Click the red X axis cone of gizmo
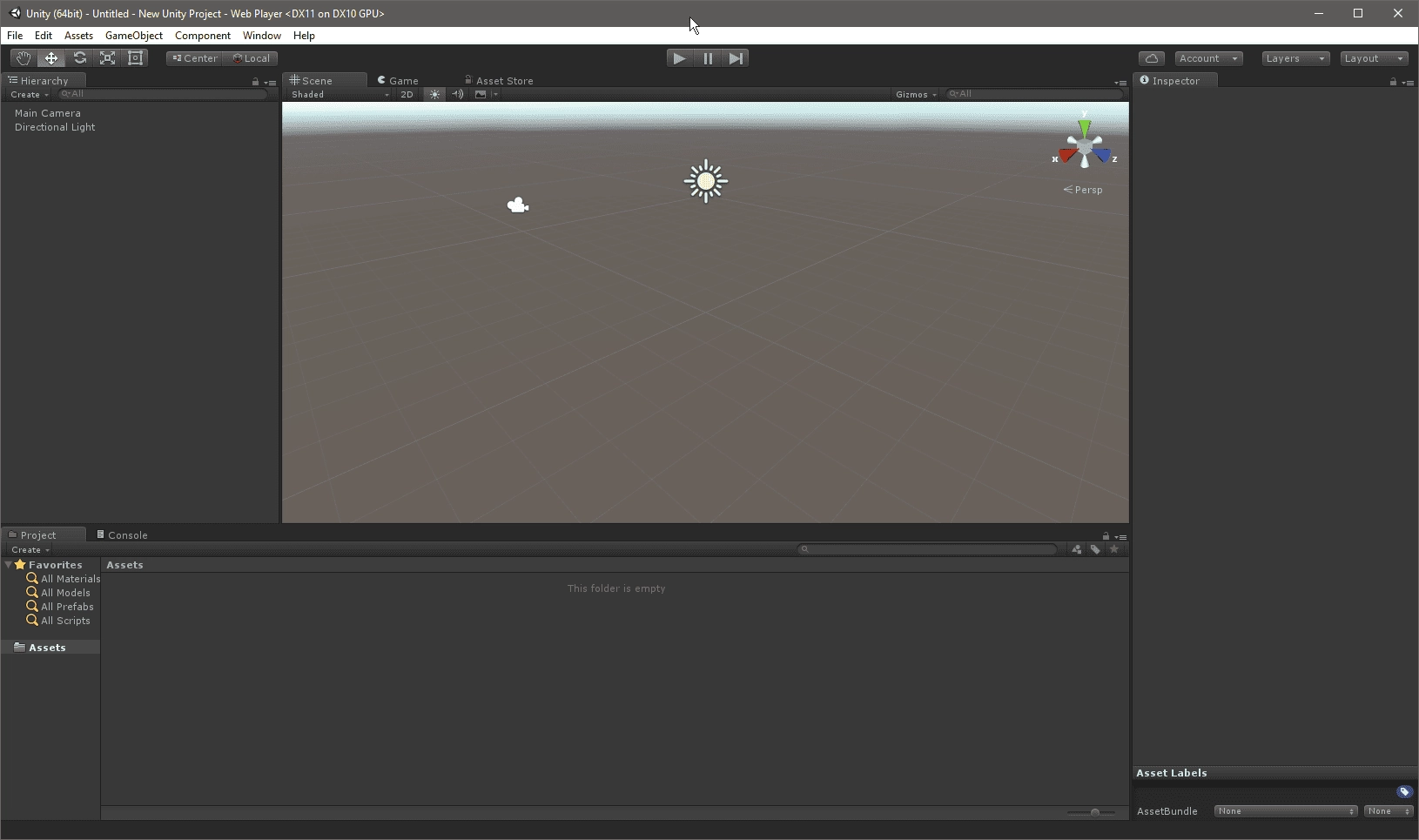The width and height of the screenshot is (1419, 840). pyautogui.click(x=1067, y=157)
